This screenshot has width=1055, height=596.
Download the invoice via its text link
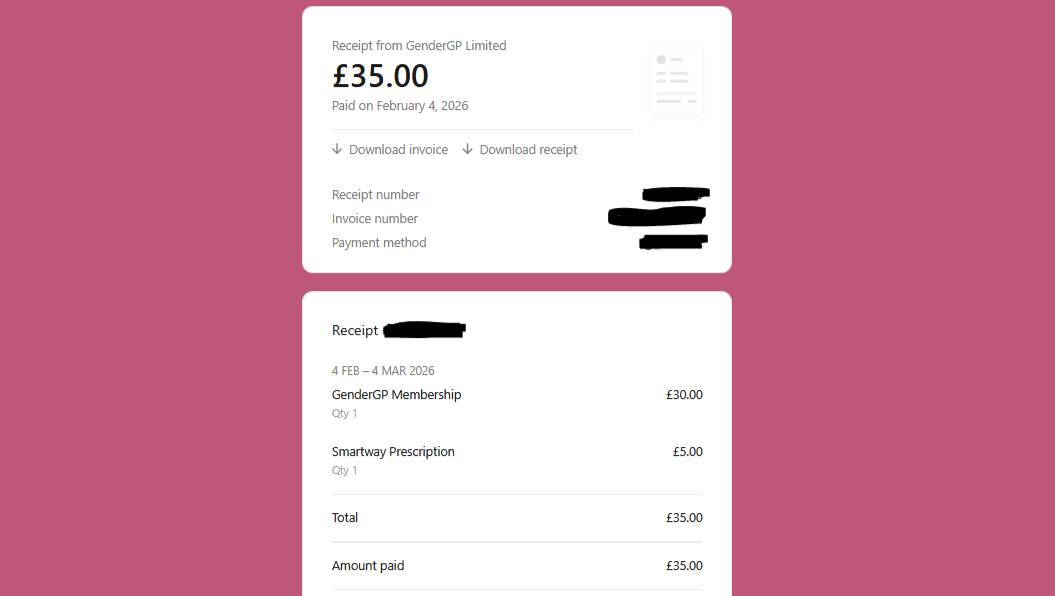(398, 150)
